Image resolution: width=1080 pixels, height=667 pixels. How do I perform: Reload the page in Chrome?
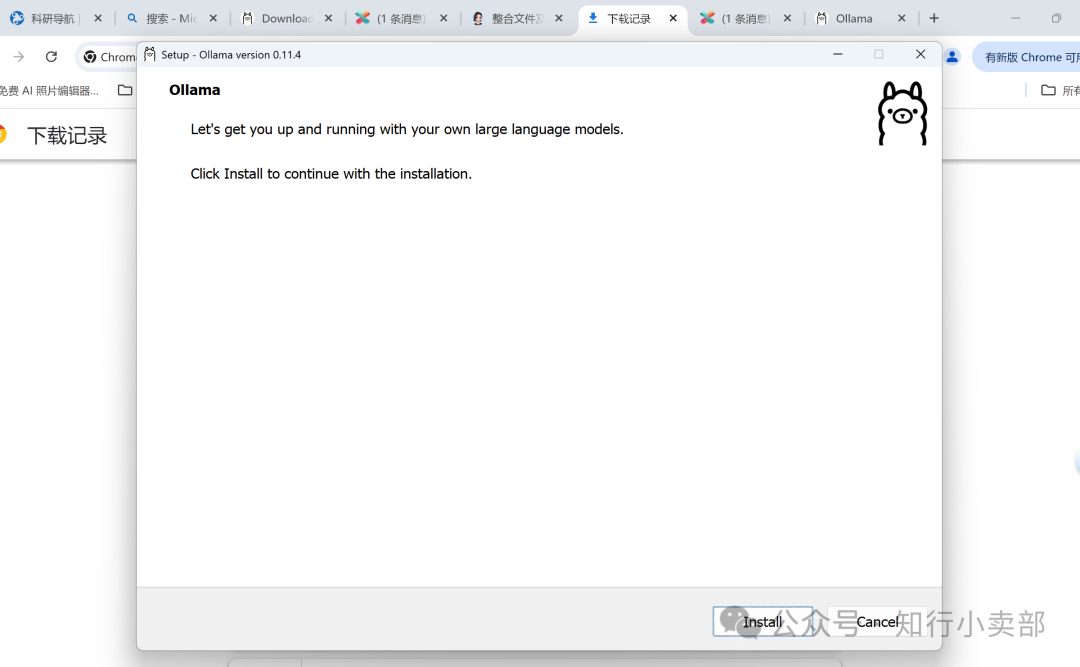pos(51,57)
